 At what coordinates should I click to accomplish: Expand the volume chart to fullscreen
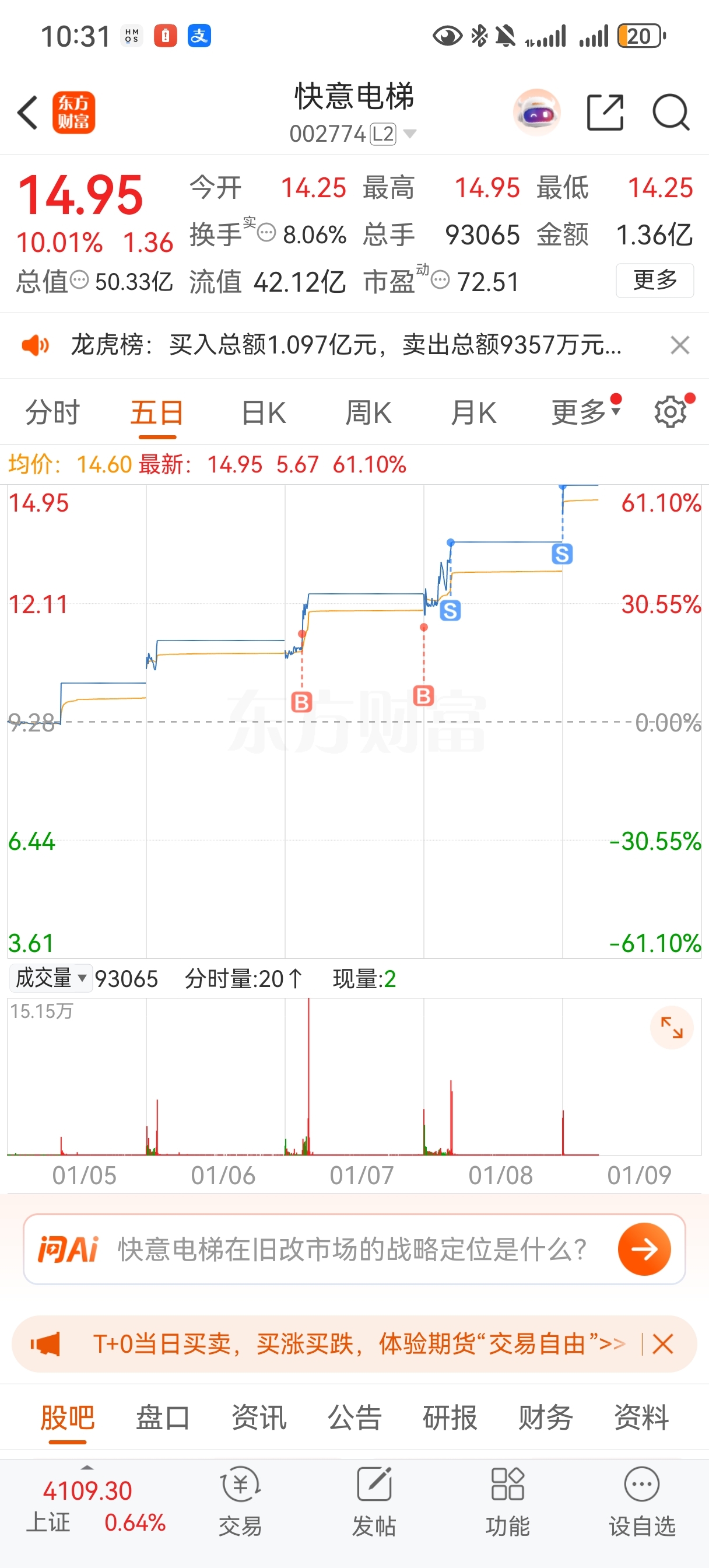tap(671, 1027)
